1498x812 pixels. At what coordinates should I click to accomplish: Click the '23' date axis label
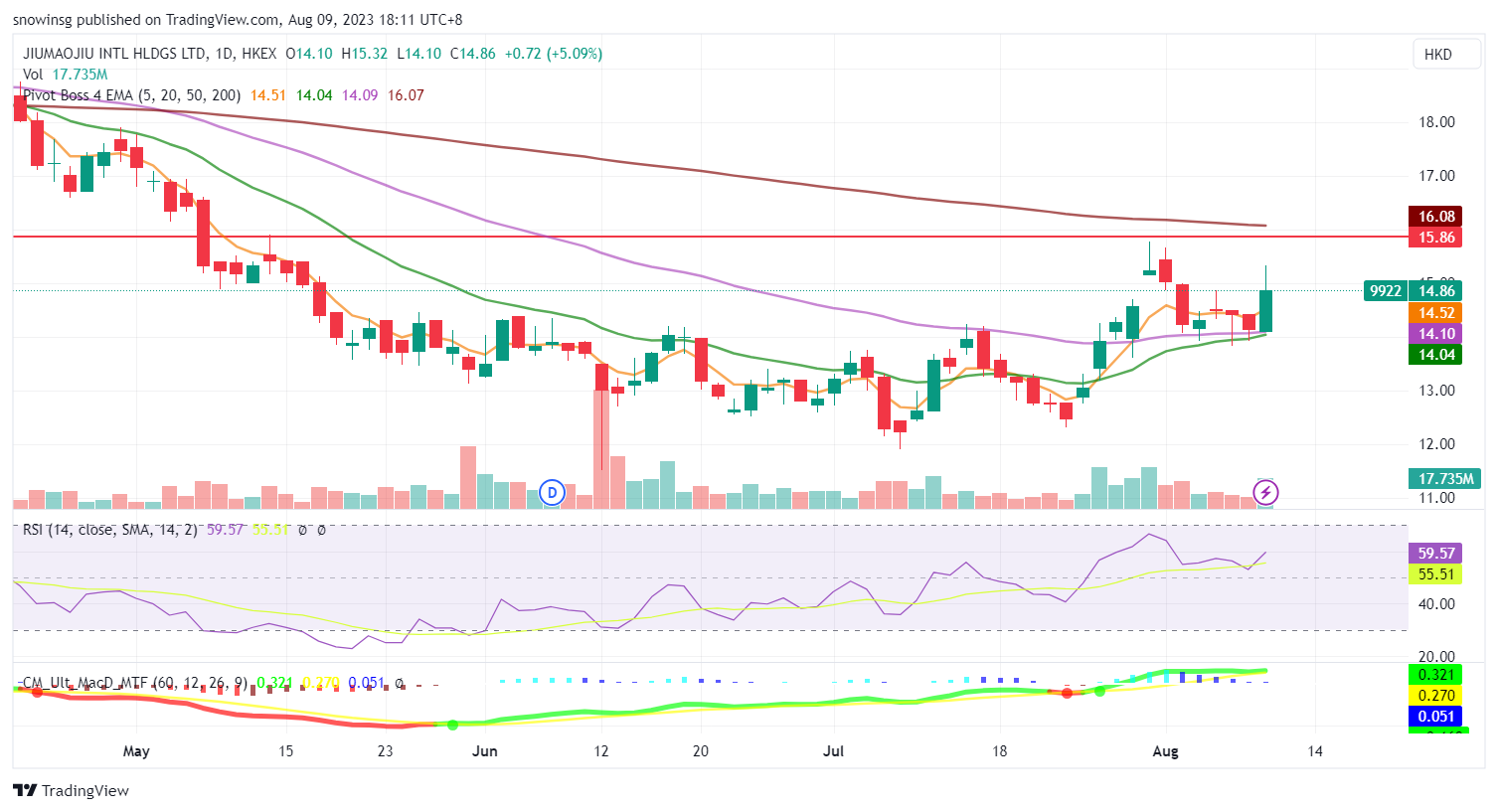click(386, 751)
